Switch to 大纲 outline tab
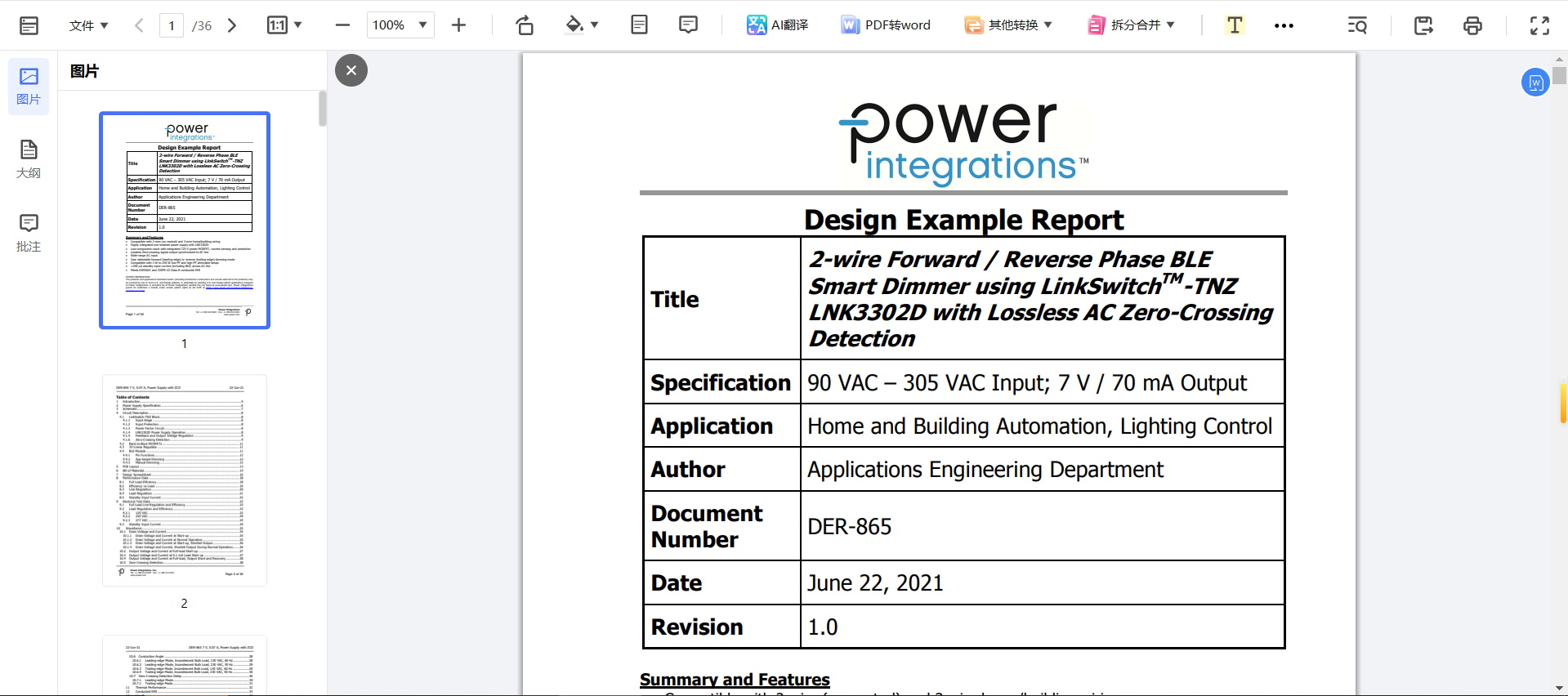This screenshot has width=1568, height=696. click(29, 159)
